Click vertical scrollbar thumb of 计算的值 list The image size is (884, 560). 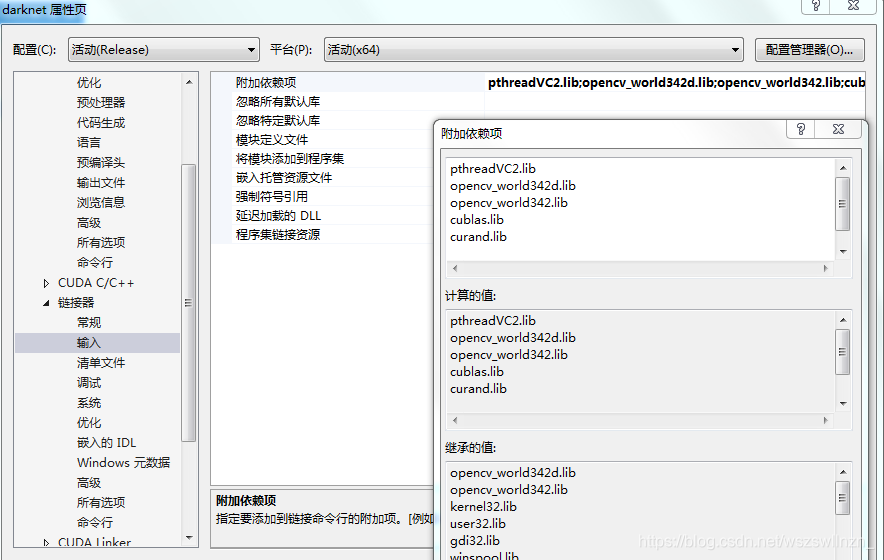(x=842, y=352)
